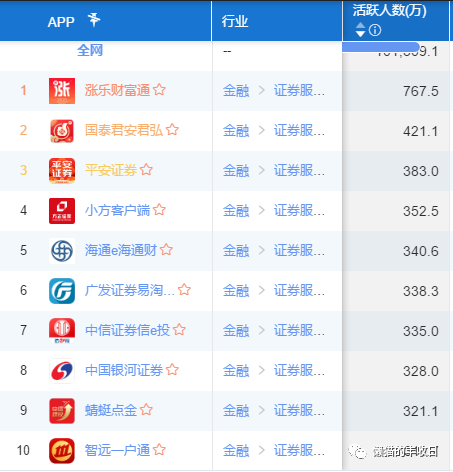Click the 金融 industry link for 国泰君安君弘
Image resolution: width=453 pixels, height=472 pixels.
click(236, 130)
